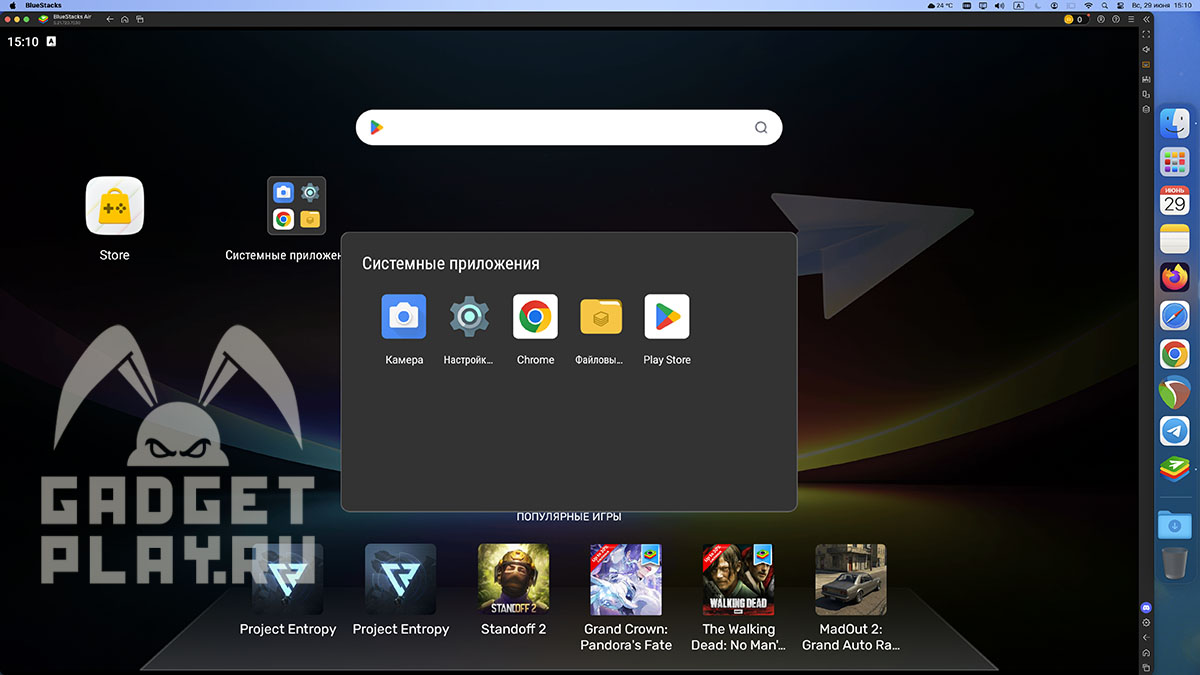Open the BlueStacks menu in menu bar
The height and width of the screenshot is (675, 1200).
(43, 5)
